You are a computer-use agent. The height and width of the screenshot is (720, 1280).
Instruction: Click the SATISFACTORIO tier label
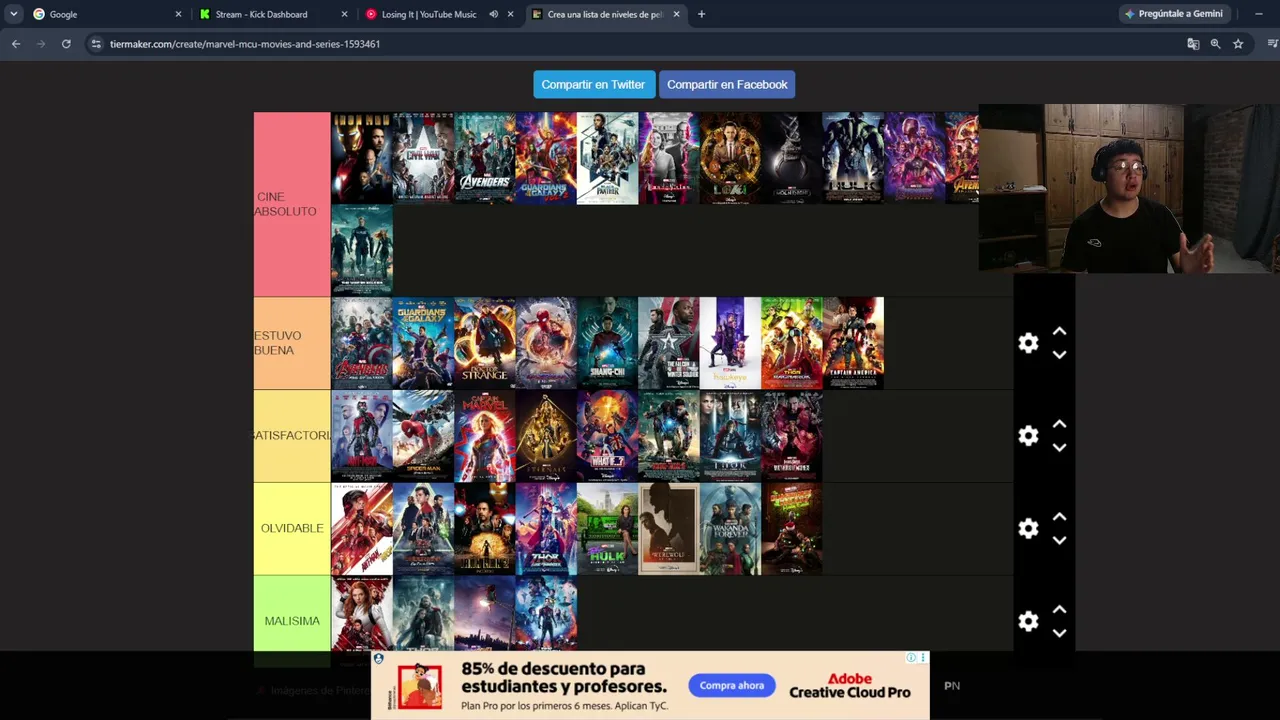pyautogui.click(x=291, y=436)
